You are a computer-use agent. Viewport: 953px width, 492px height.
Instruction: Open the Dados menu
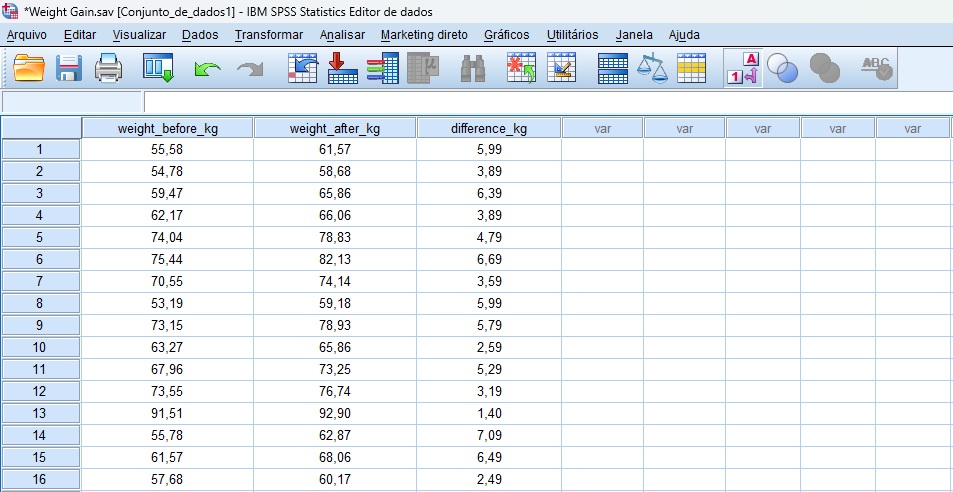tap(200, 35)
